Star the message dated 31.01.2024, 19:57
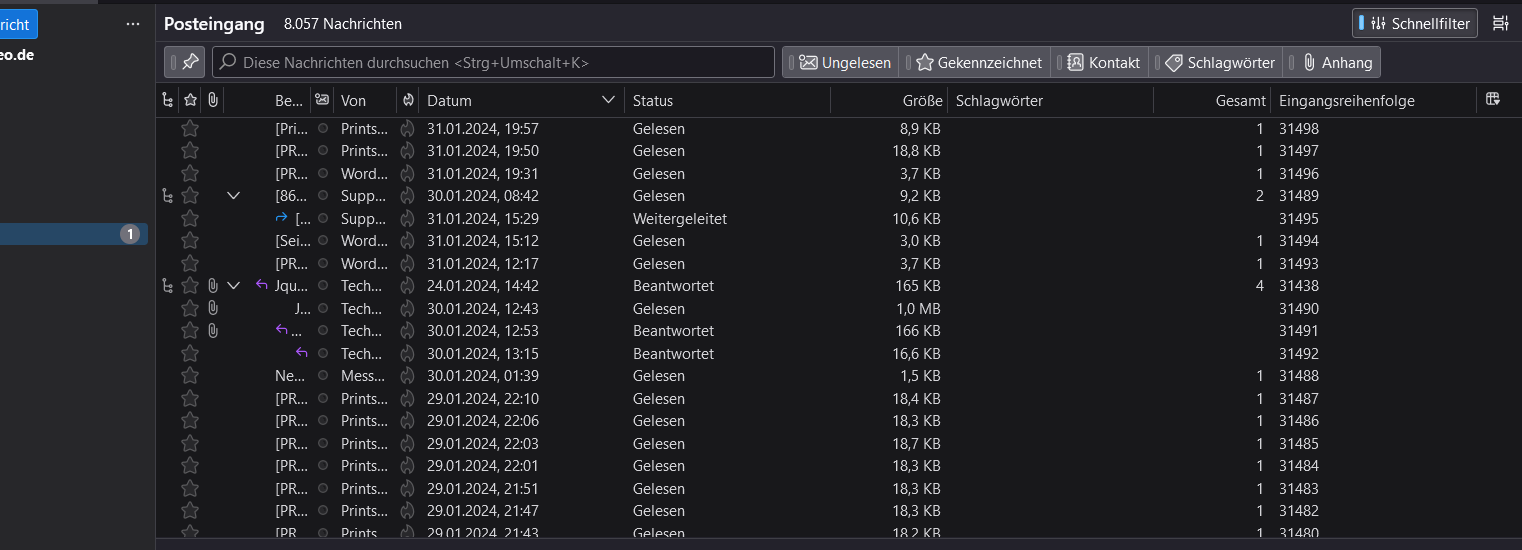This screenshot has width=1522, height=550. pyautogui.click(x=190, y=128)
